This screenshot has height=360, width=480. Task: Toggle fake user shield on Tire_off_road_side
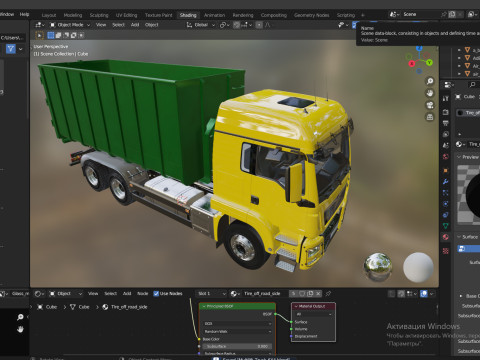pos(302,293)
